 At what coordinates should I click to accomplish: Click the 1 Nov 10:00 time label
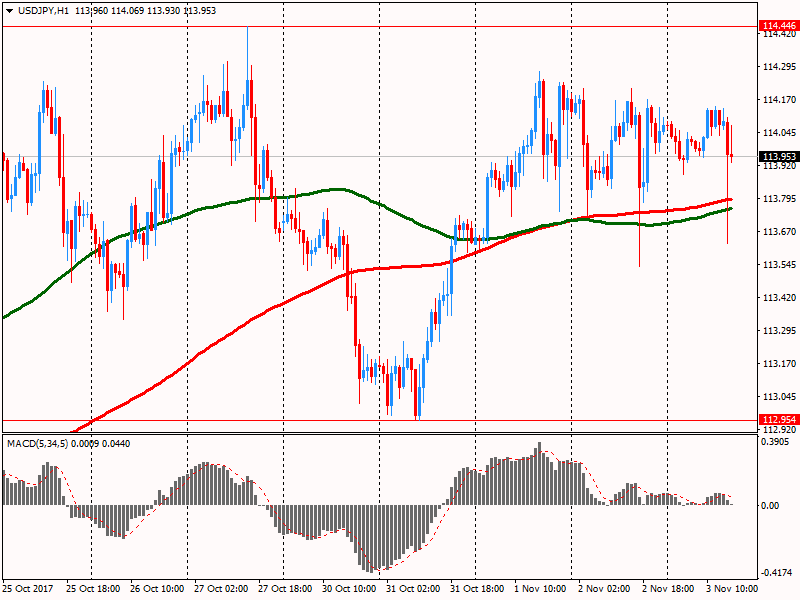click(x=540, y=589)
